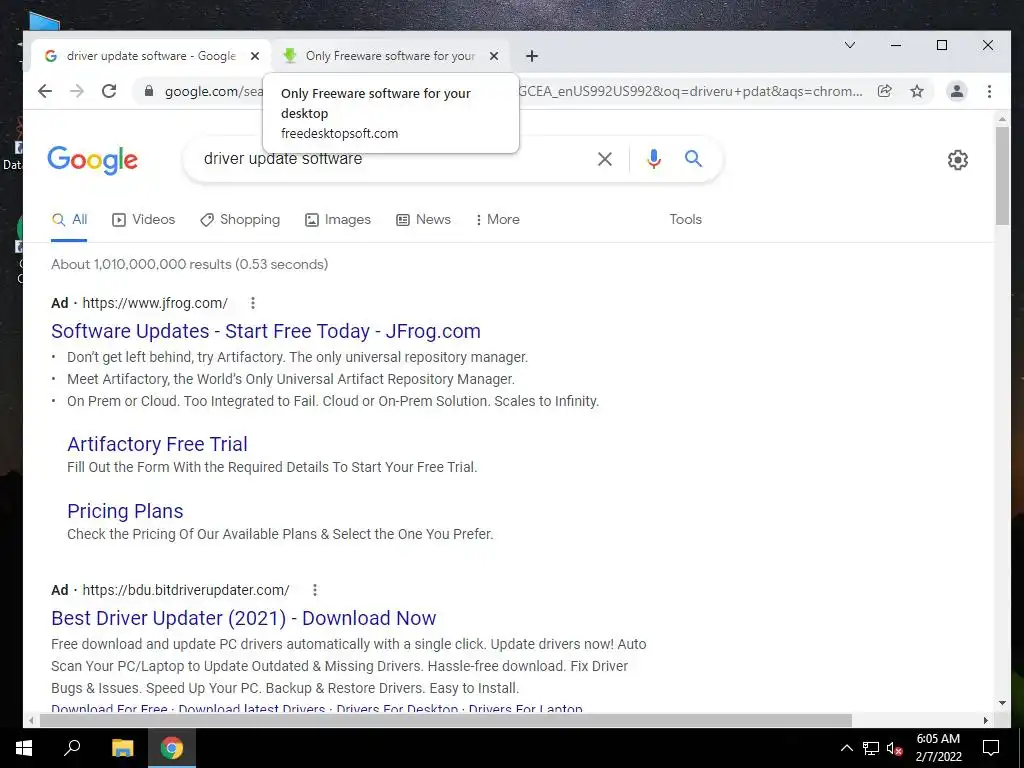
Task: Open Windows Start menu
Action: pos(24,748)
